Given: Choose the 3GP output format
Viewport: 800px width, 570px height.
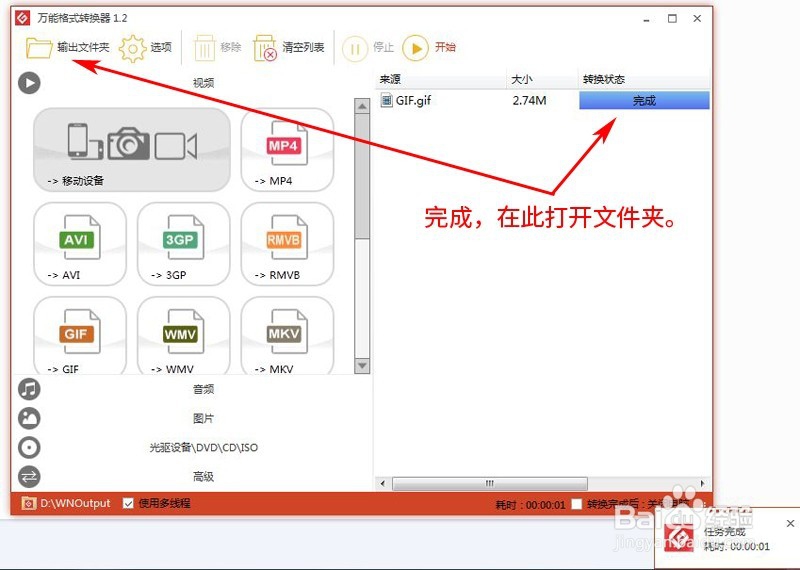Looking at the screenshot, I should (x=184, y=244).
